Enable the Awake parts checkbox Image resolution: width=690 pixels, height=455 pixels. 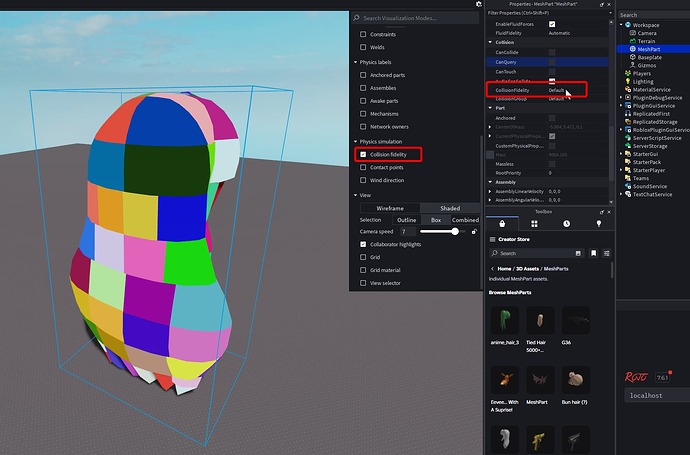click(363, 101)
